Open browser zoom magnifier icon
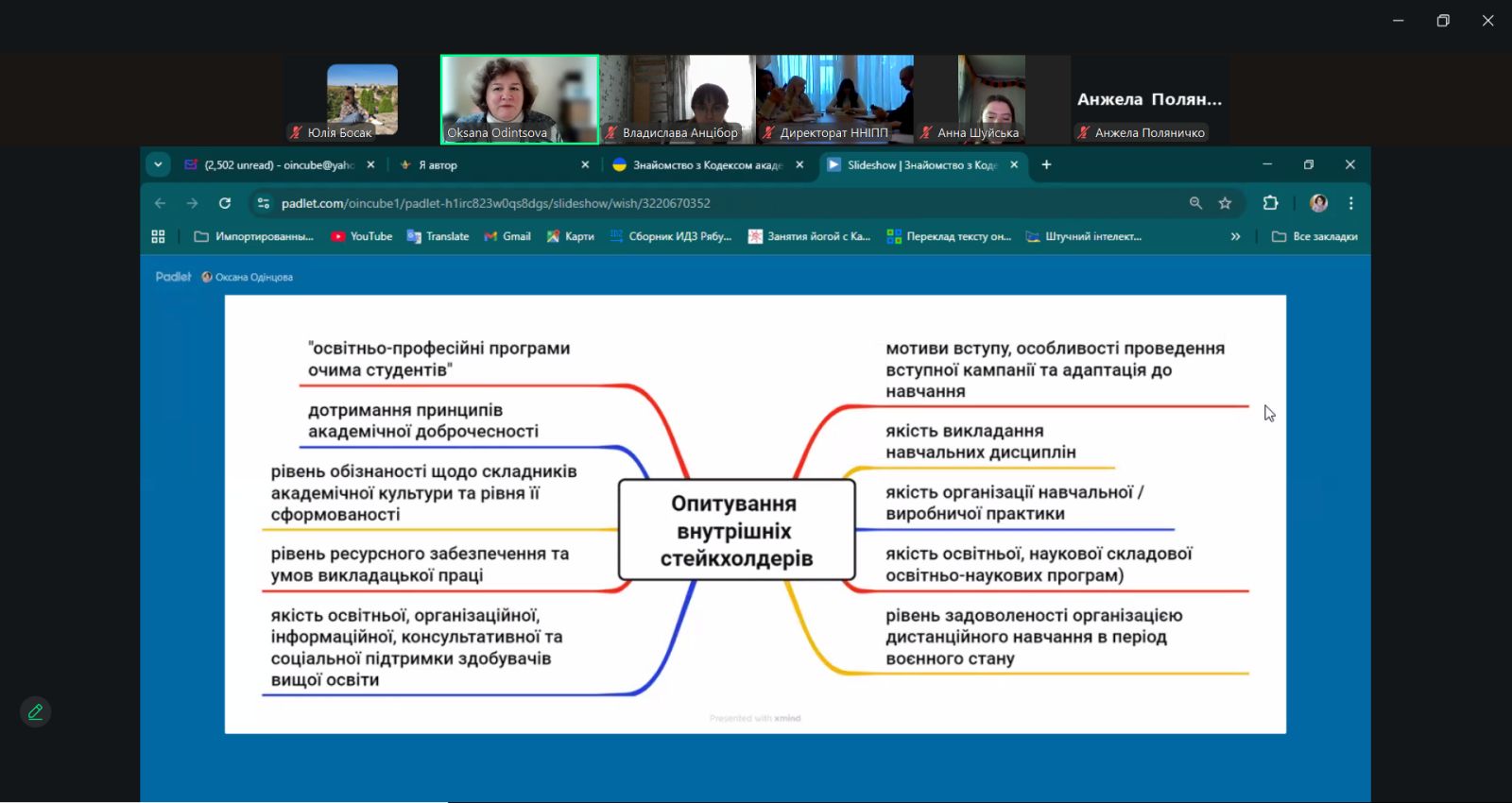This screenshot has height=803, width=1512. click(1195, 203)
